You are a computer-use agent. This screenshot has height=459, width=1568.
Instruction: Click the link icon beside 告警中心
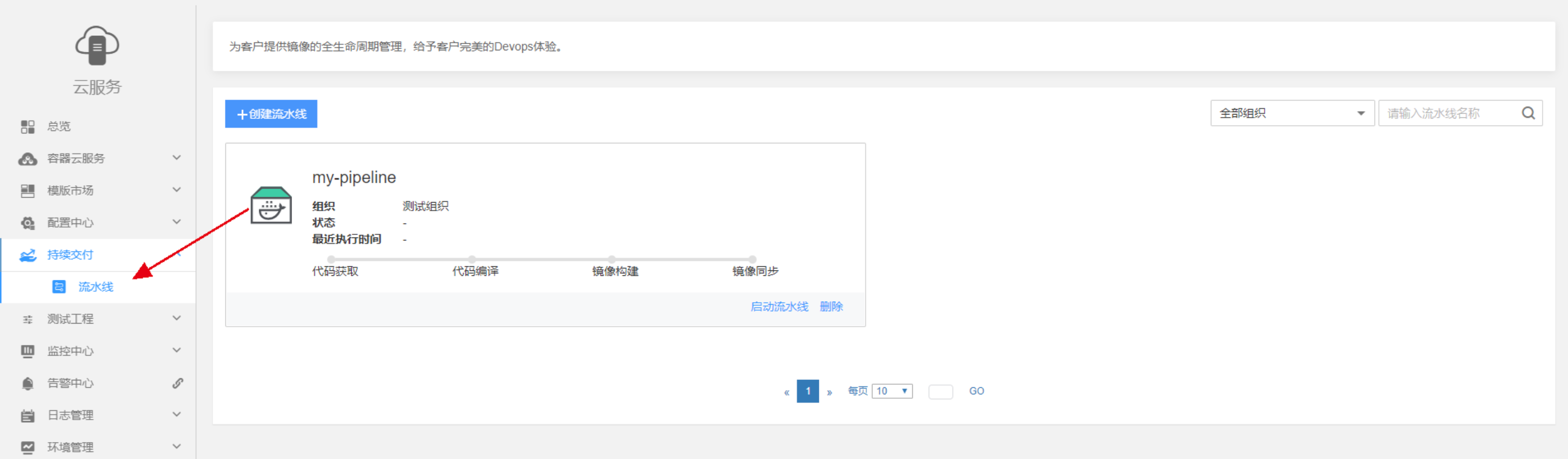click(177, 383)
